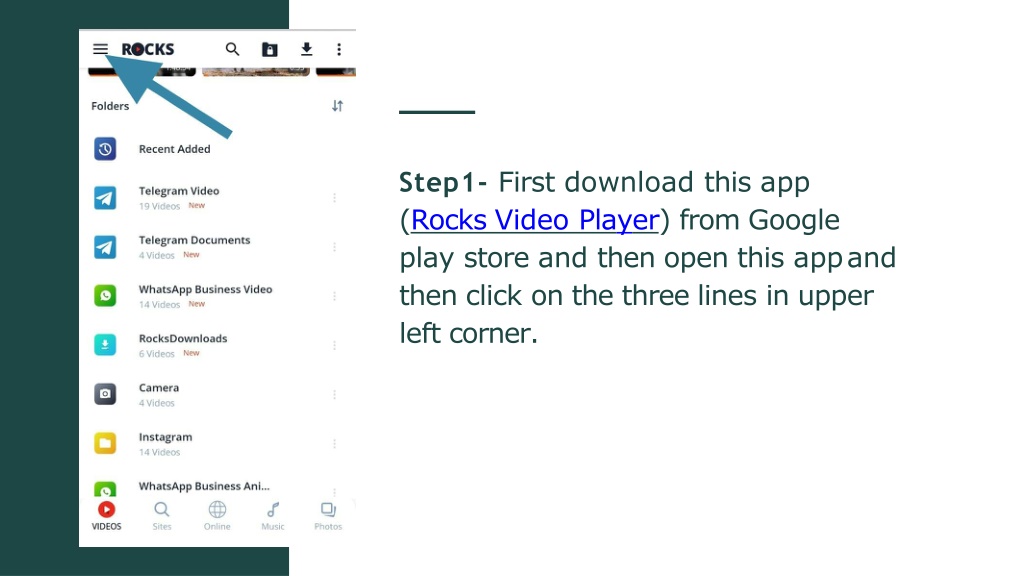Switch to the Online tab
The image size is (1024, 576).
217,516
